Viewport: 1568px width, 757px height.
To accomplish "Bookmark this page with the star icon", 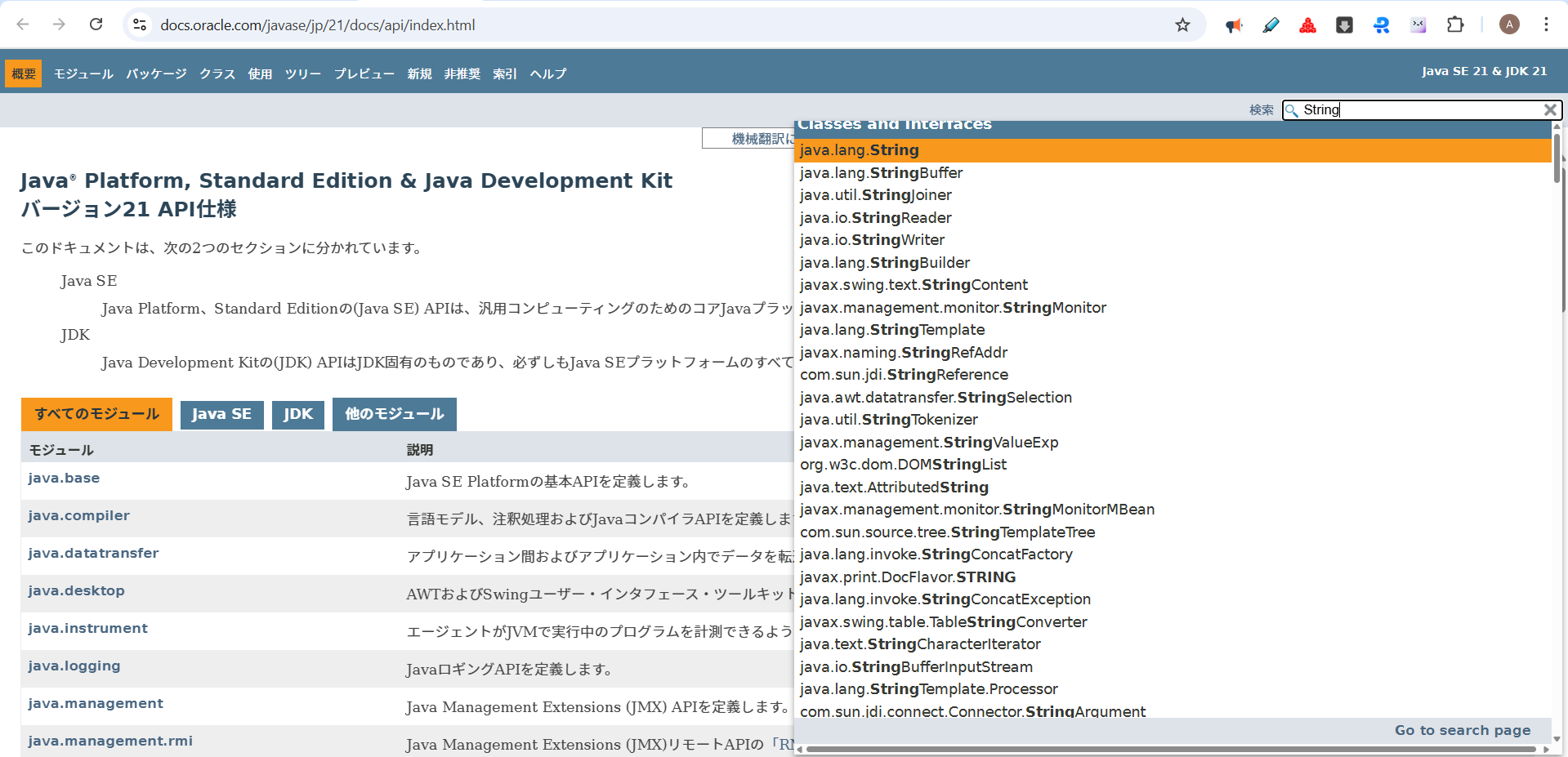I will pyautogui.click(x=1182, y=24).
